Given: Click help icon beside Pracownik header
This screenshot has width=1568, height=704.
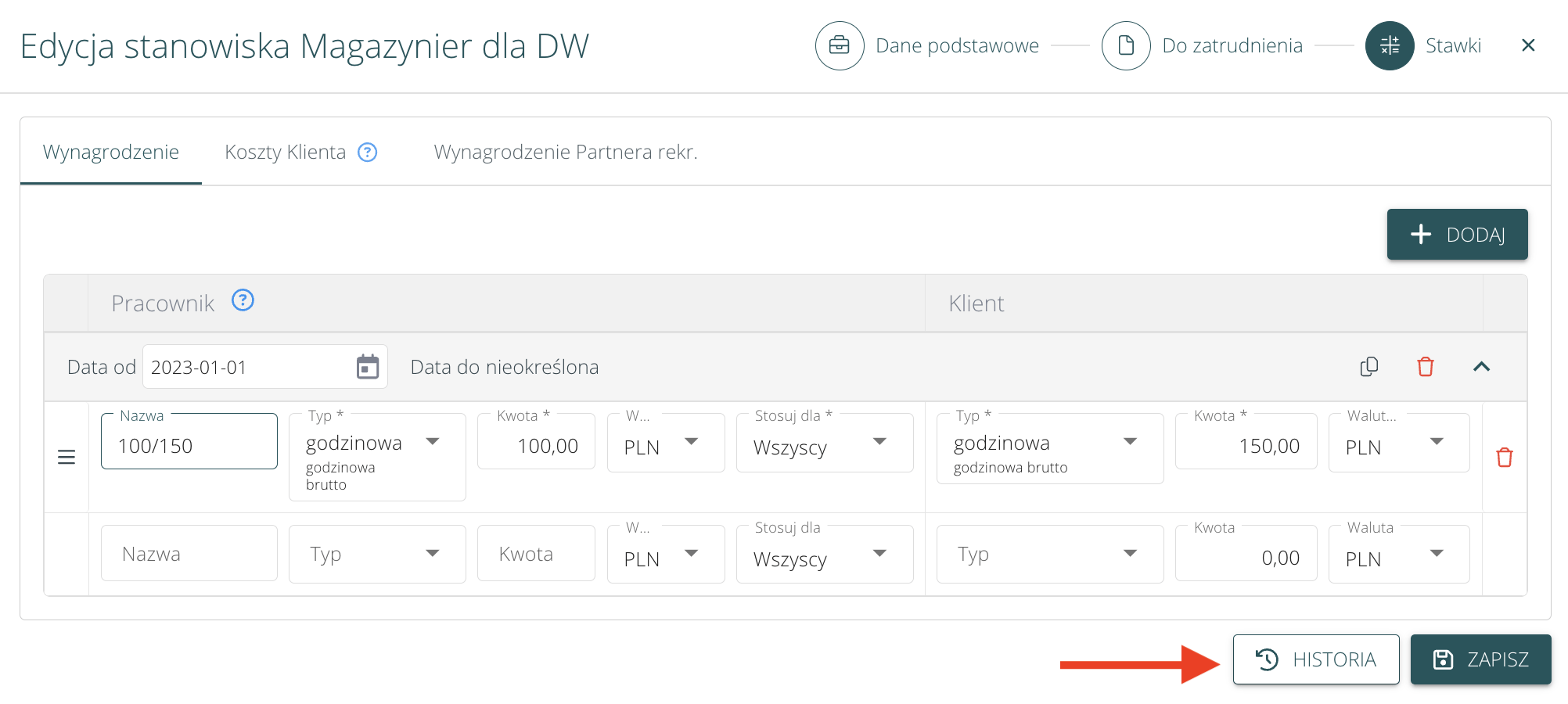Looking at the screenshot, I should [x=243, y=300].
